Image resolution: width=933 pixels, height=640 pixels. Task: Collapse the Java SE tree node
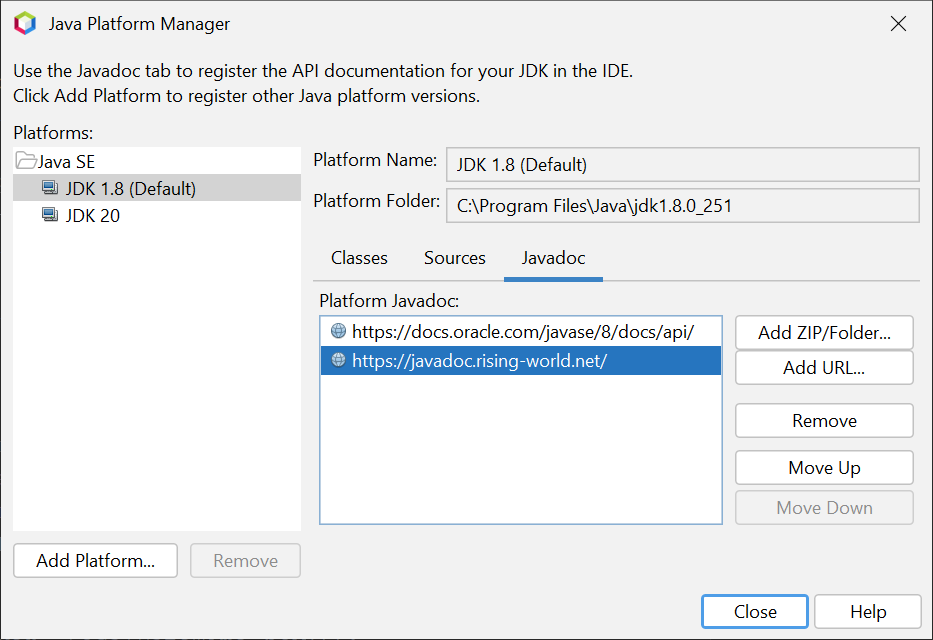tap(26, 161)
